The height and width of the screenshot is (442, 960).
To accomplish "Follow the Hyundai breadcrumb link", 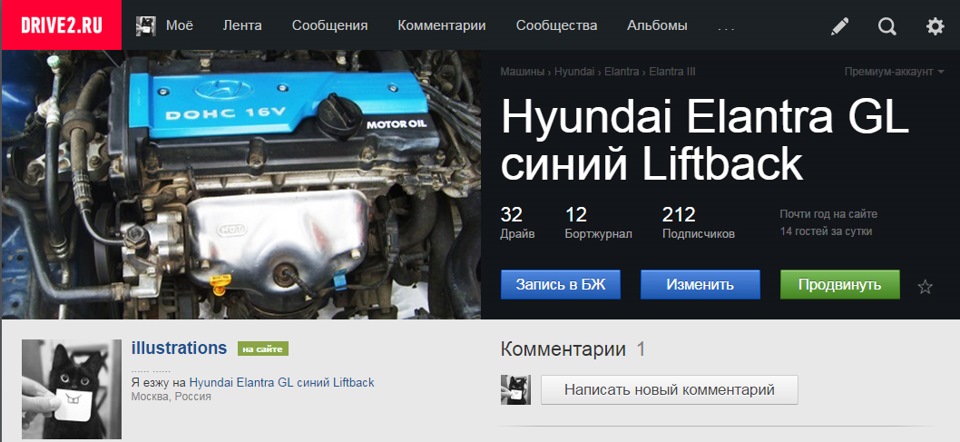I will (x=574, y=72).
